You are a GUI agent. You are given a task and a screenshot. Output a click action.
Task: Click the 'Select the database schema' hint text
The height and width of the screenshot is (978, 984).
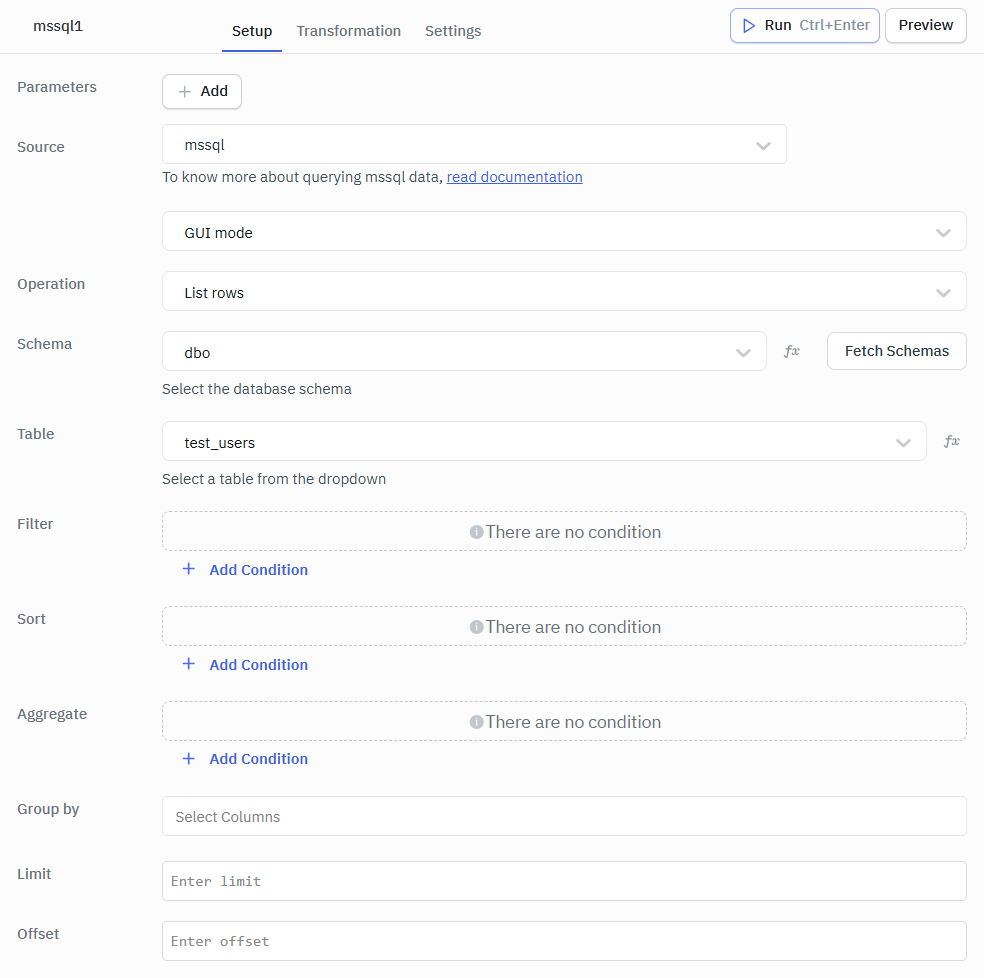click(257, 389)
